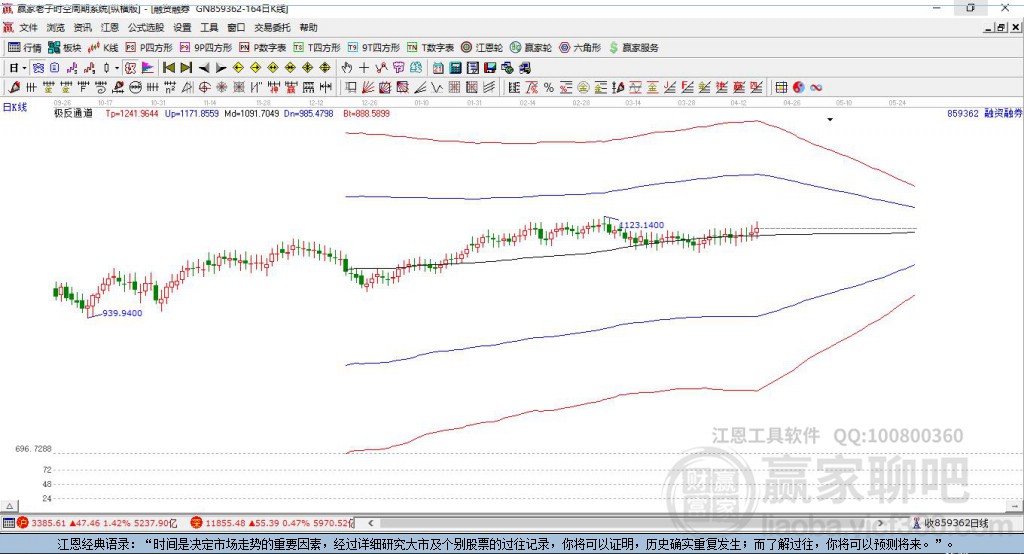
Task: Open the T数字表 tool
Action: 430,48
